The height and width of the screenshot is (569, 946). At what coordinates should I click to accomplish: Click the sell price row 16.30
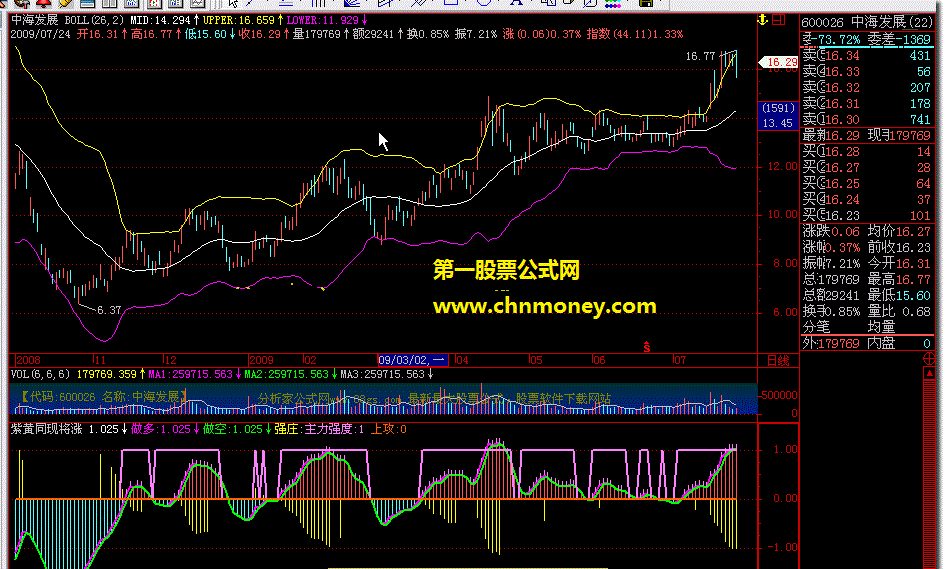tap(867, 119)
